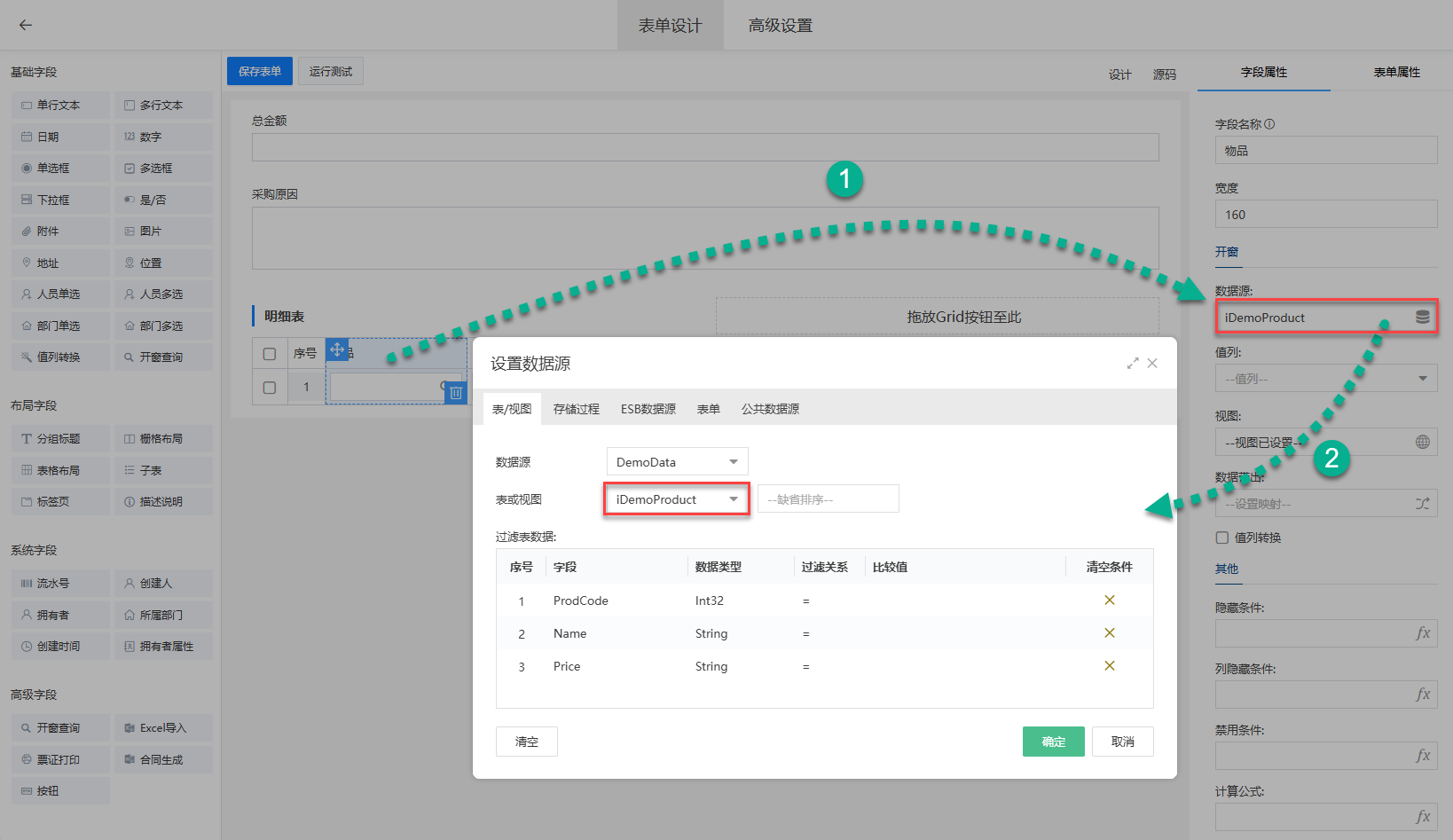Click the 数据输出 mapping shuffle icon
The image size is (1453, 840).
(1422, 504)
